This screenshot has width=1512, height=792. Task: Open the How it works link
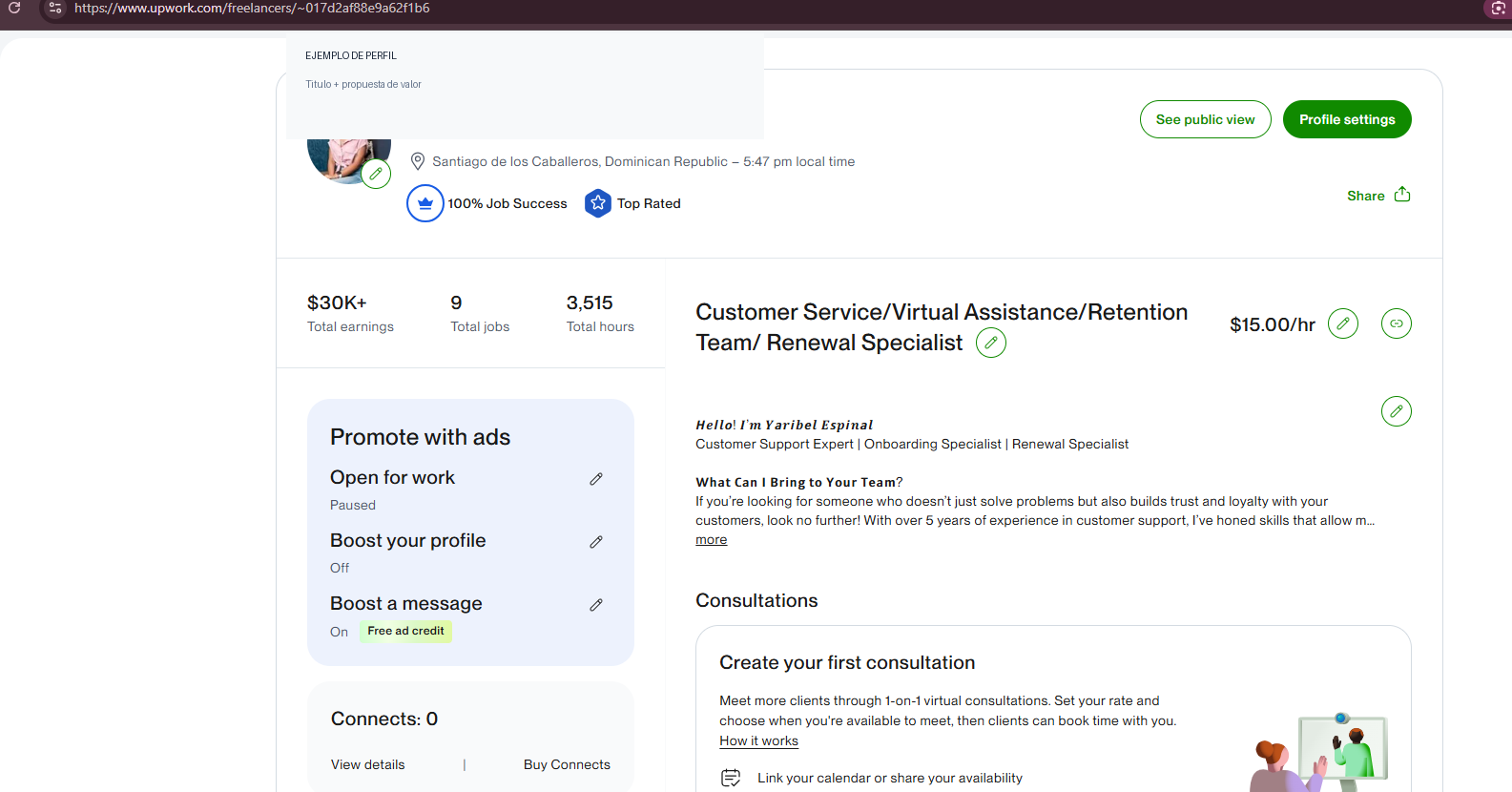pos(759,740)
